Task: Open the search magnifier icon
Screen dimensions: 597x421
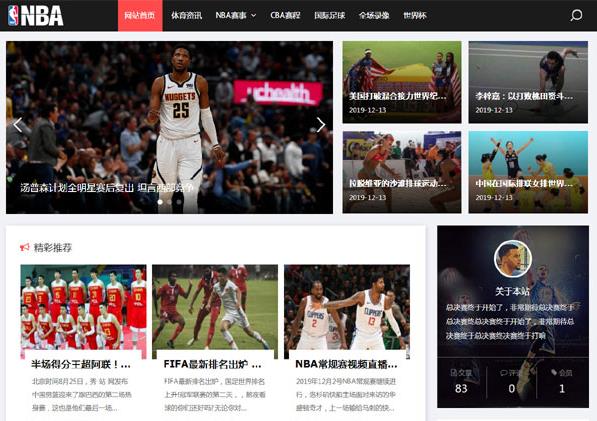Action: [576, 15]
